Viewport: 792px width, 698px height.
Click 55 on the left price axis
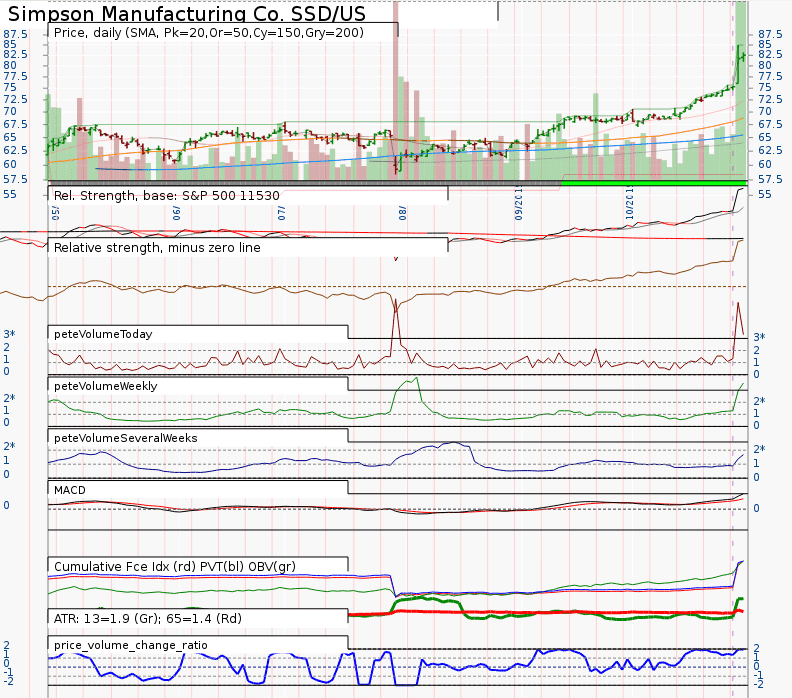coord(10,194)
